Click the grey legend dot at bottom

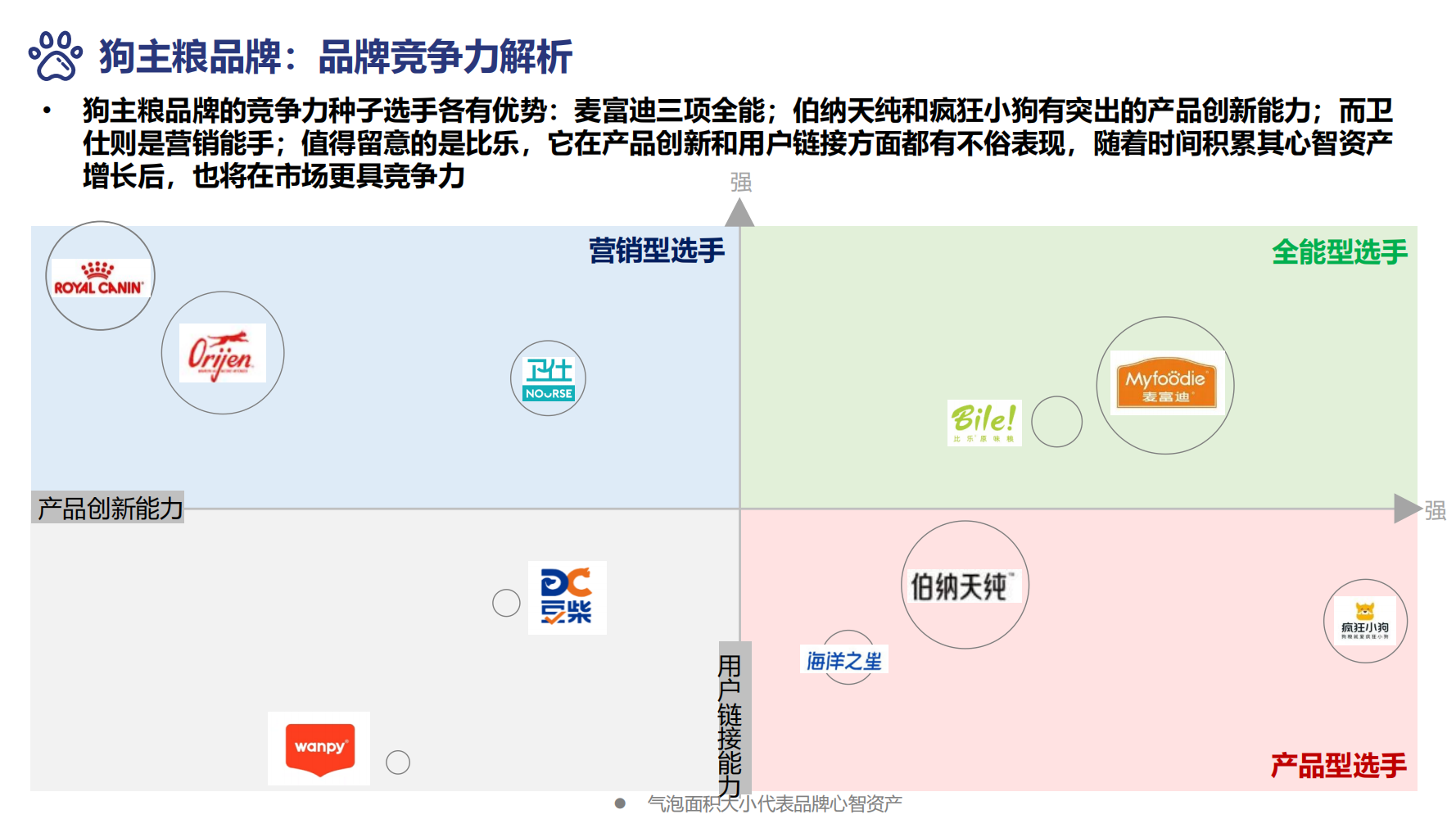click(x=620, y=803)
